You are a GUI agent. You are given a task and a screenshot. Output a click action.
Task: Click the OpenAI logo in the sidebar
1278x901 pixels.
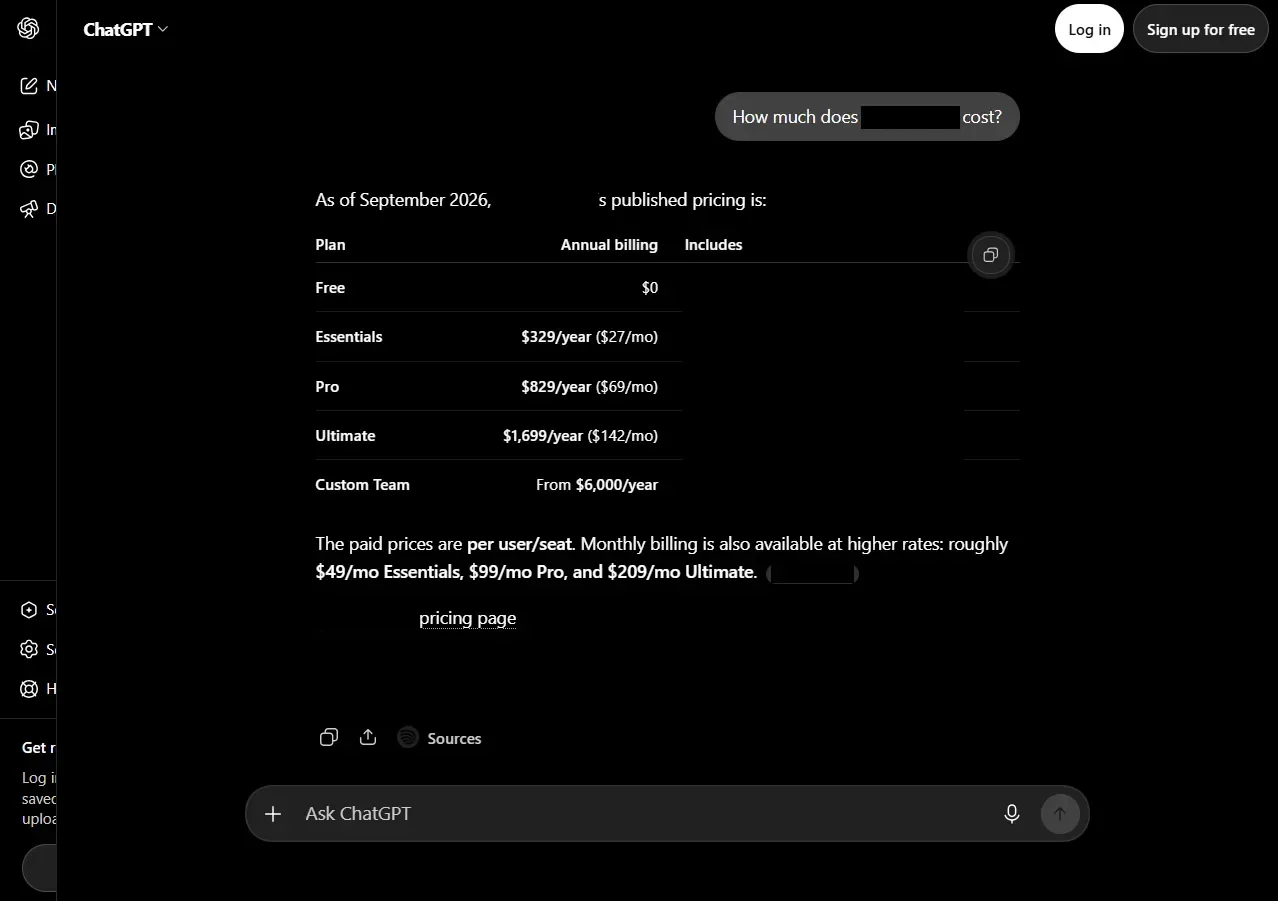pos(28,29)
